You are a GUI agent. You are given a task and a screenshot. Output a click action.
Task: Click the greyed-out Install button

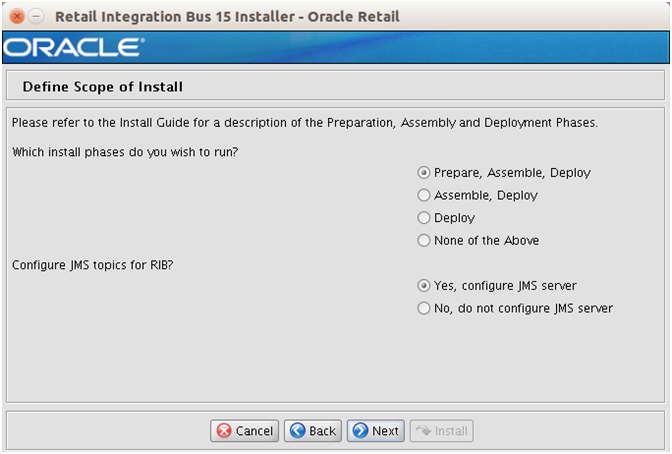441,430
